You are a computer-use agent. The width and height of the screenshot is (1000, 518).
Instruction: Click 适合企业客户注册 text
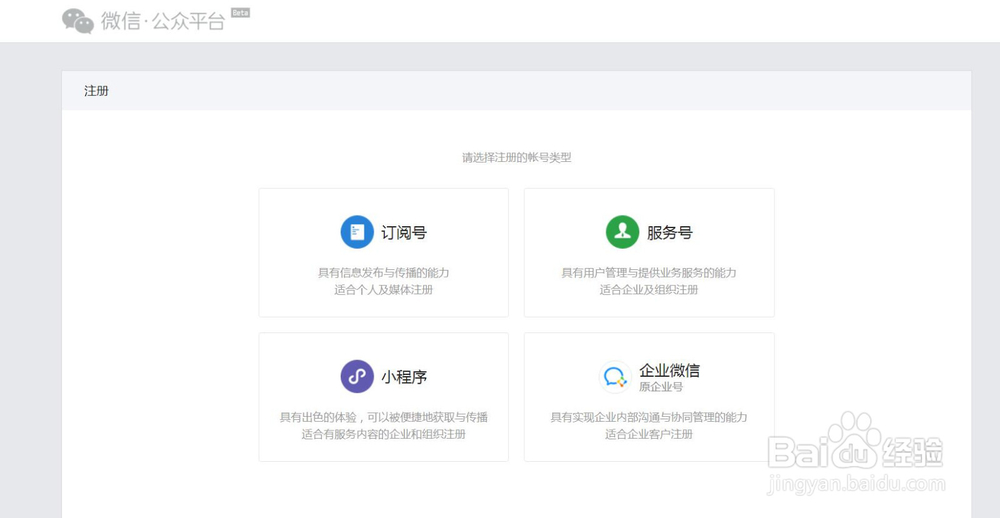(x=649, y=434)
